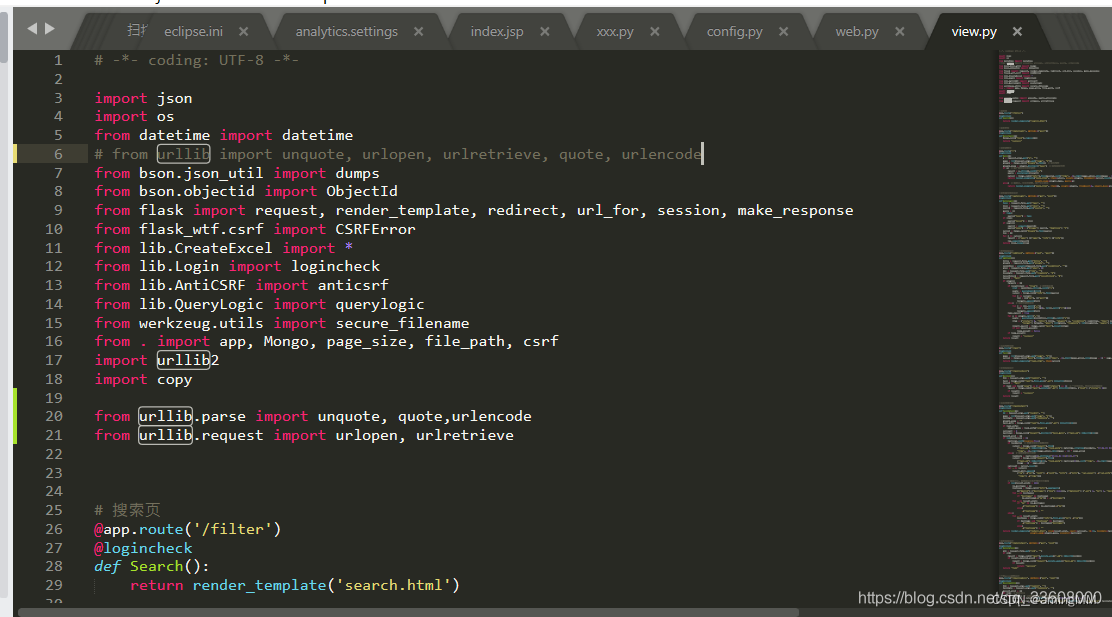Click 'copy' on line 18
This screenshot has height=617, width=1112.
174,379
